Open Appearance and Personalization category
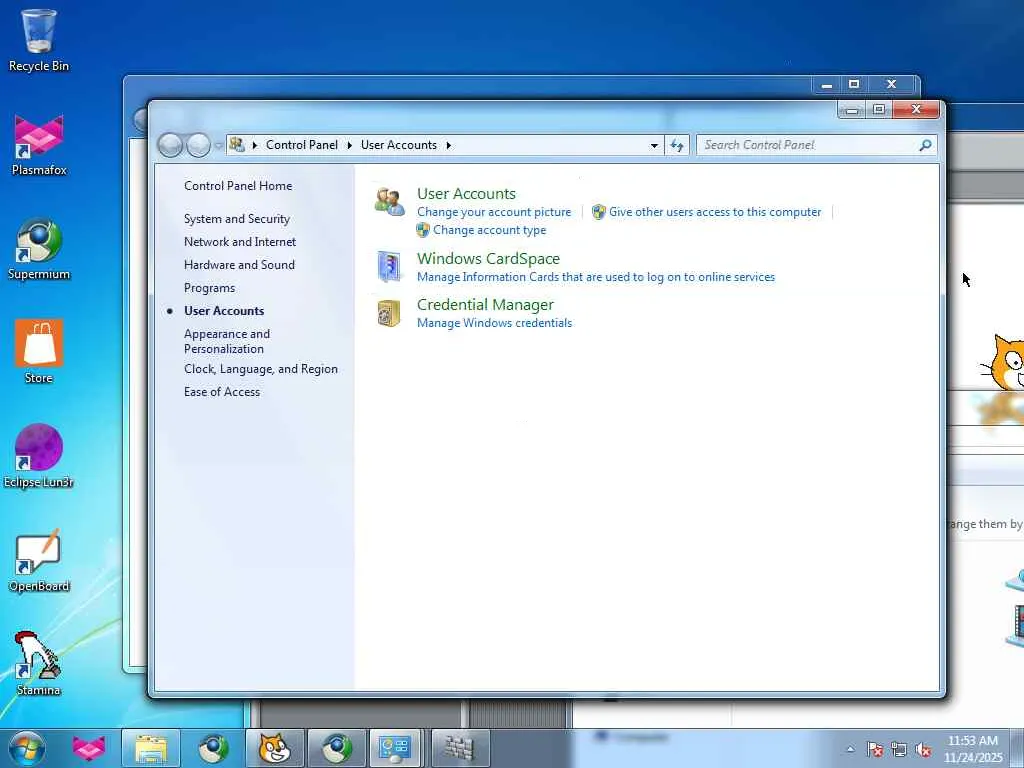 227,341
